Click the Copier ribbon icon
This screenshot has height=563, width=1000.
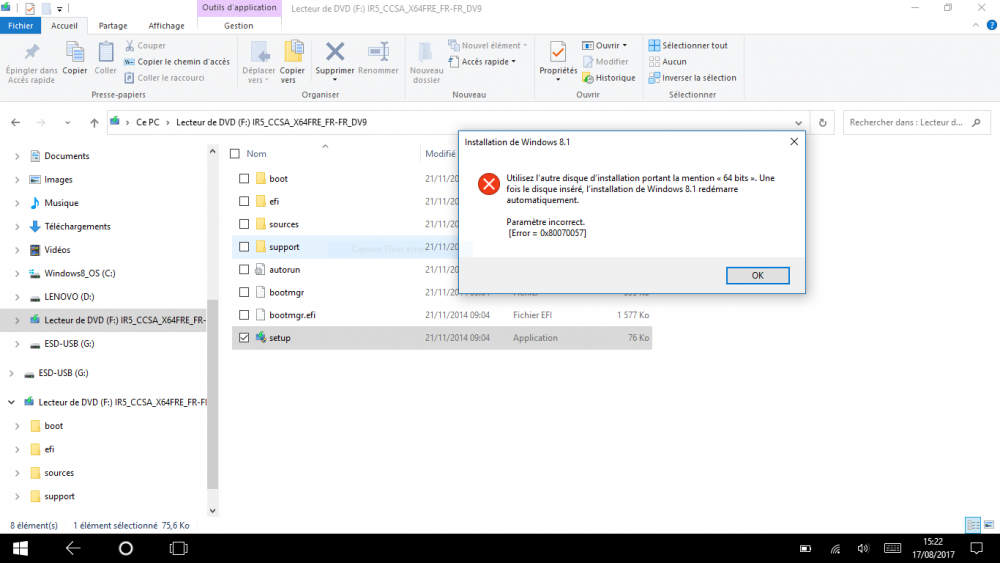pos(75,52)
